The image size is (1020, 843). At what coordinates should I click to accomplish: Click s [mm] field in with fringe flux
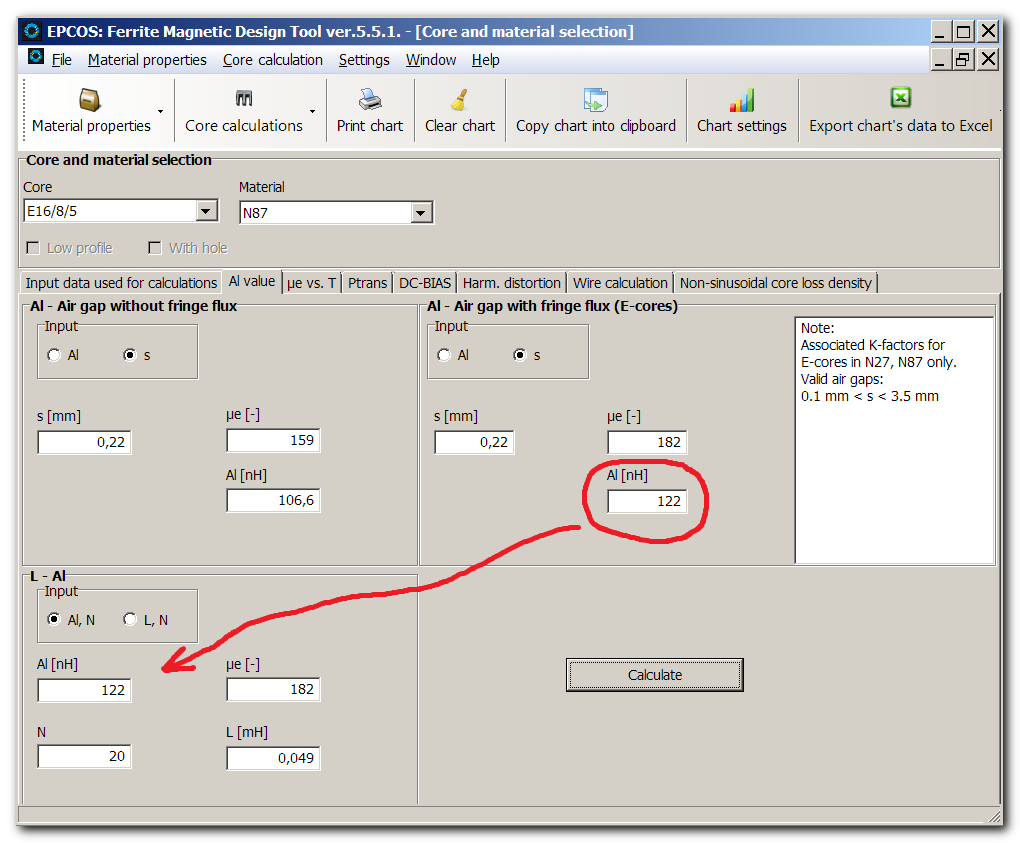click(474, 442)
